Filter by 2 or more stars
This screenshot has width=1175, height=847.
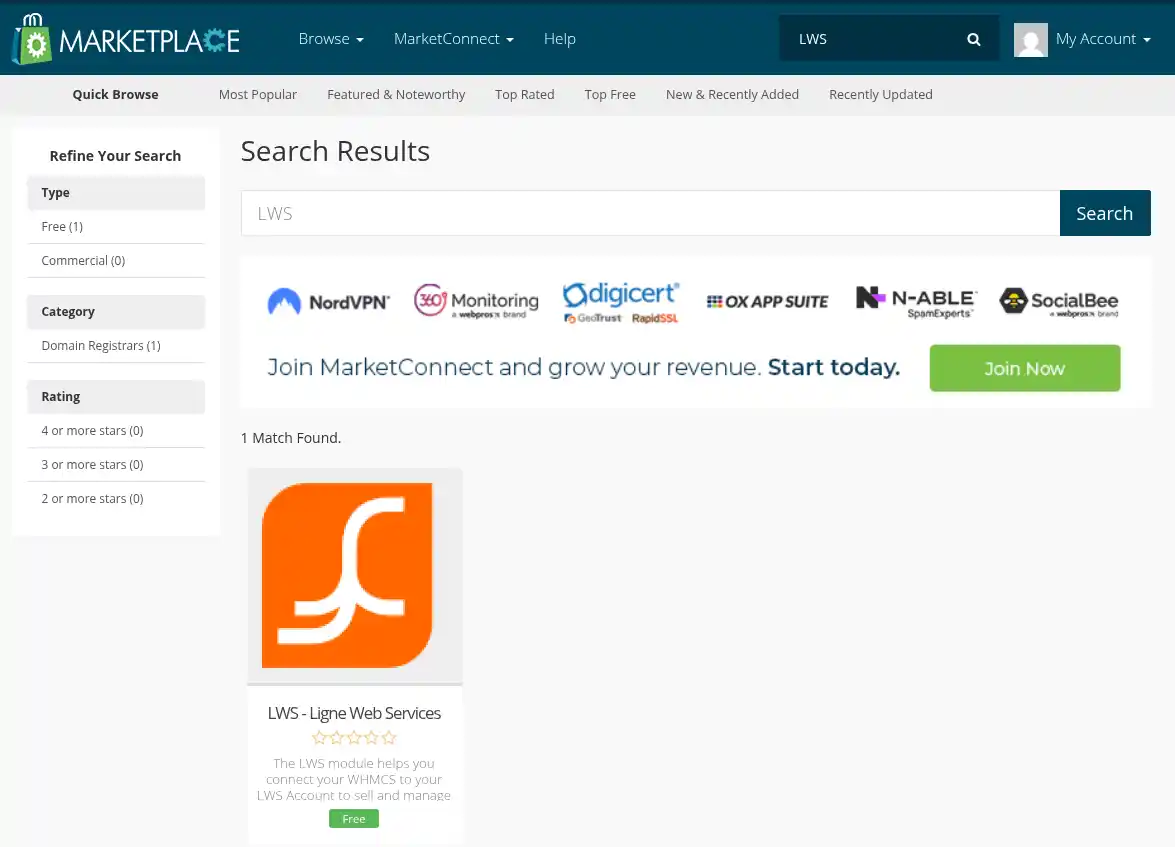point(116,498)
